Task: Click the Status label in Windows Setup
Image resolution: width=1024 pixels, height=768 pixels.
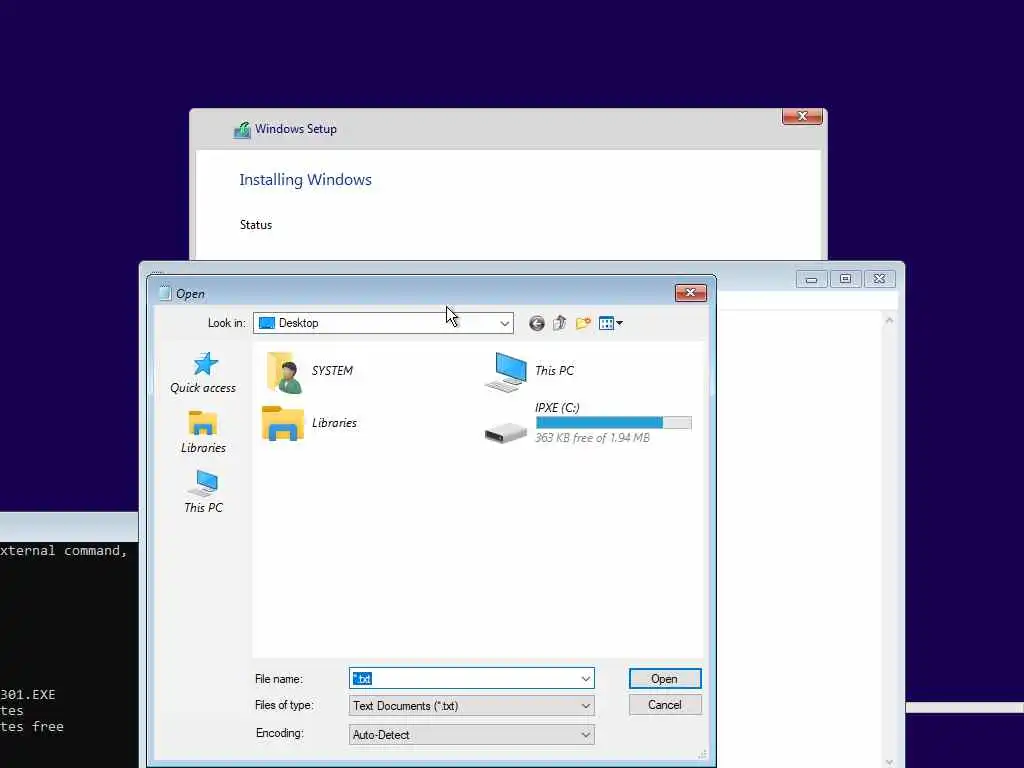Action: (256, 225)
